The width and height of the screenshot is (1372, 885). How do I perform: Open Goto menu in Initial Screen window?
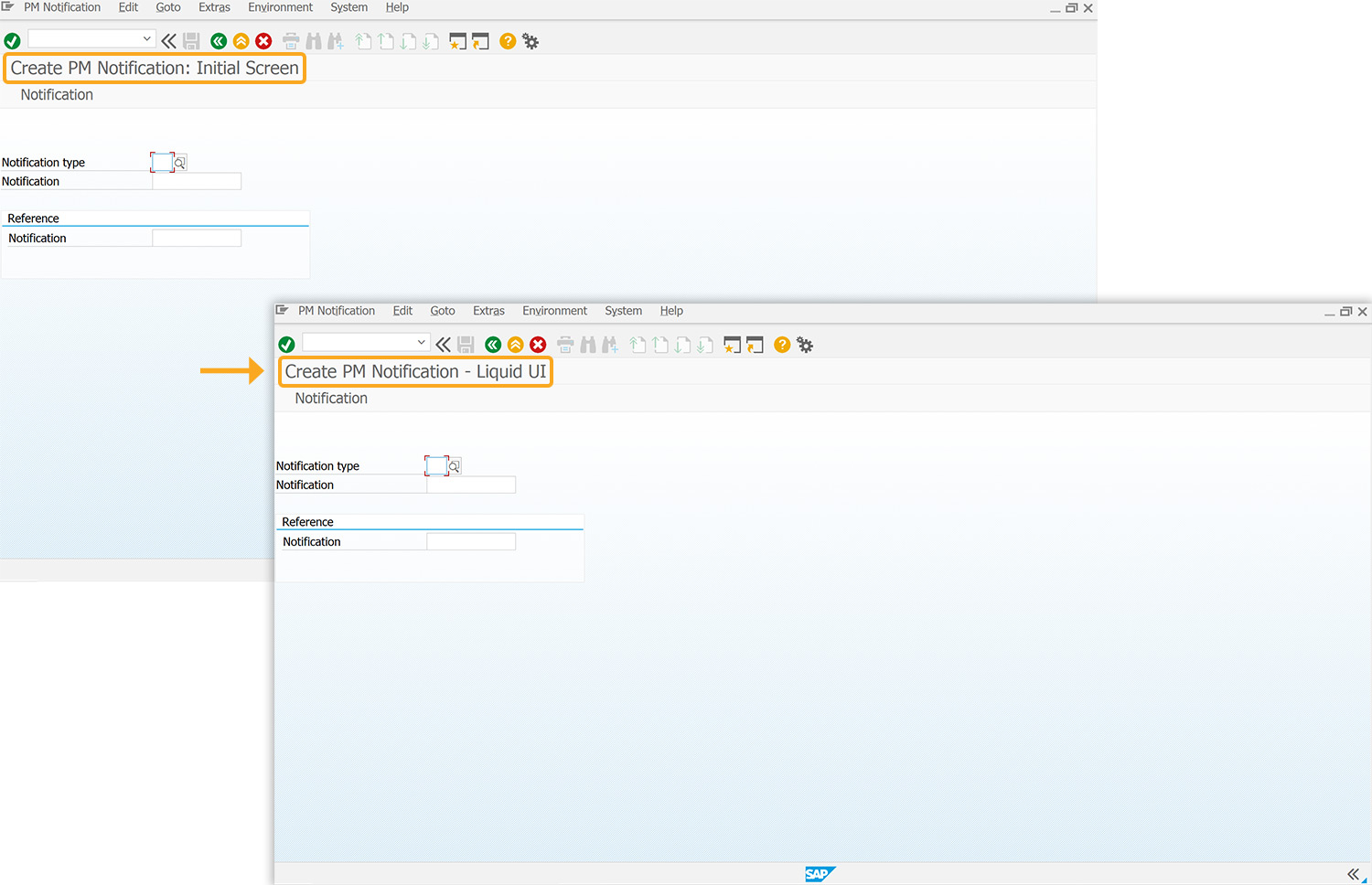pos(168,7)
